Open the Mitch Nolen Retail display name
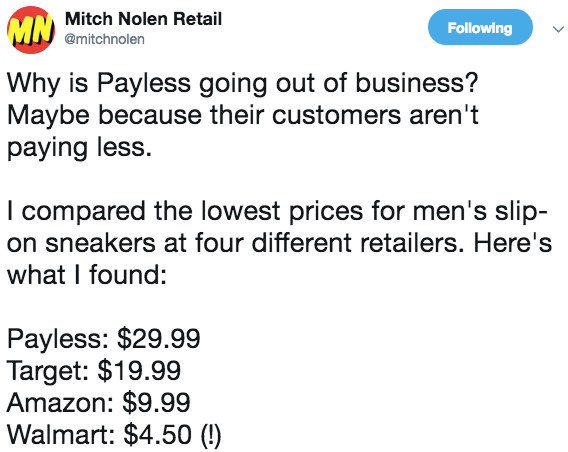 click(143, 19)
